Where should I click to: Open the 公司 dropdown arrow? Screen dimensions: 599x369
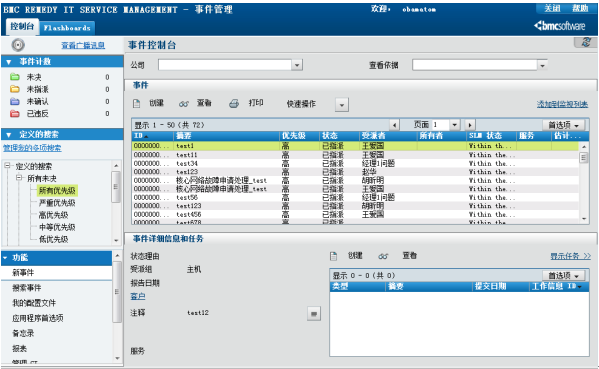[297, 65]
